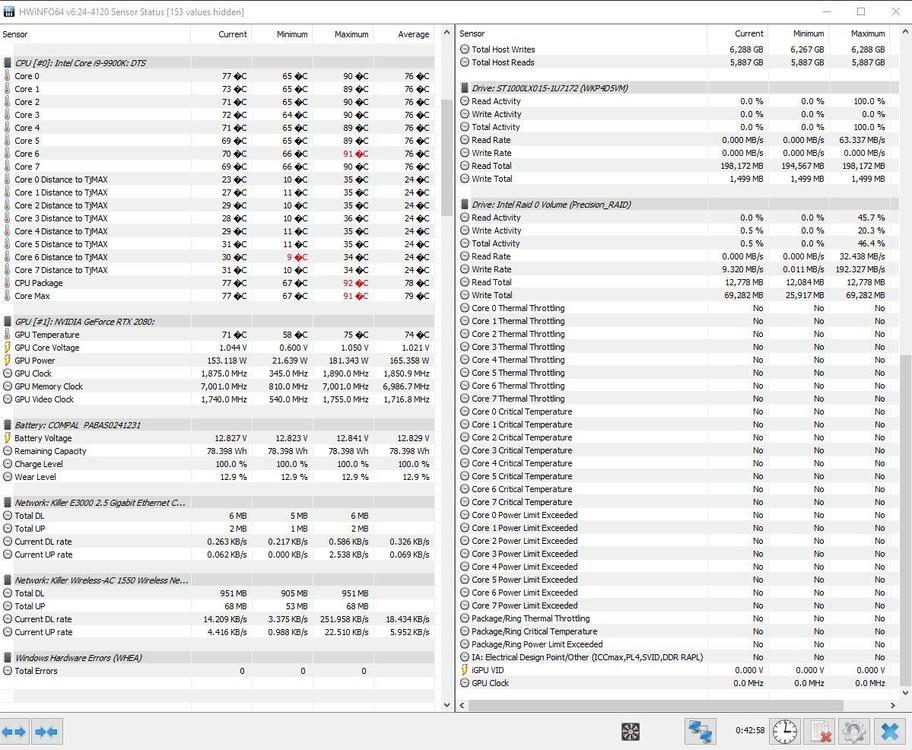Image resolution: width=912 pixels, height=750 pixels.
Task: Open the remote network monitoring icon
Action: 699,731
